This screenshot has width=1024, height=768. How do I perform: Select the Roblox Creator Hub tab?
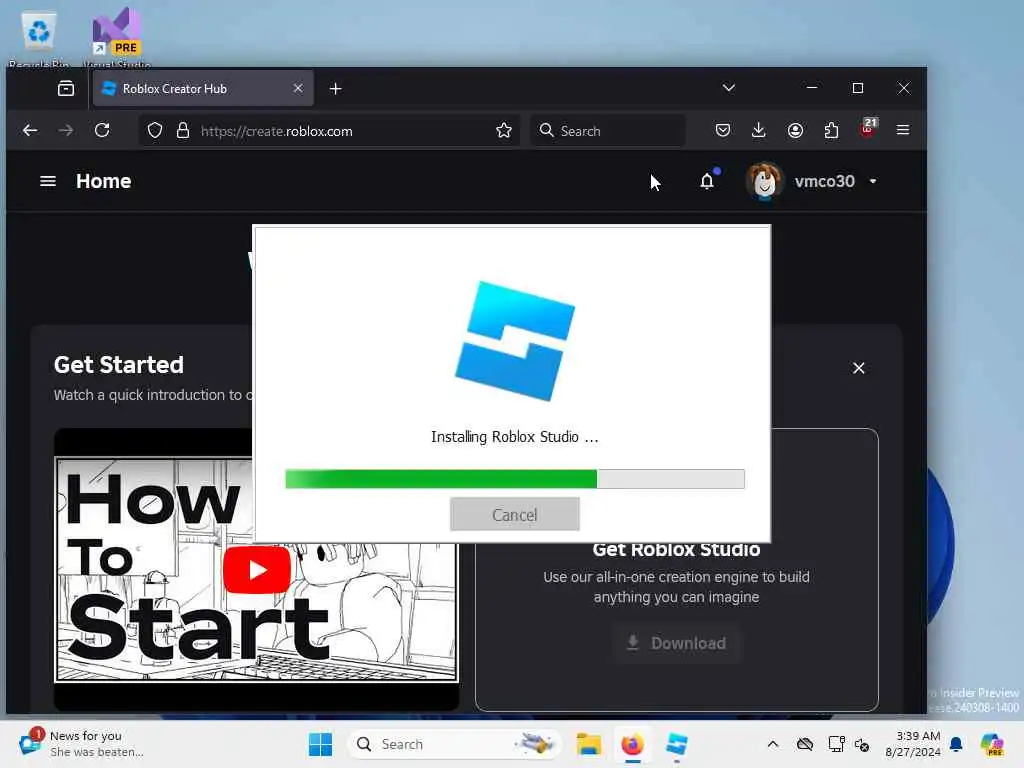[203, 88]
